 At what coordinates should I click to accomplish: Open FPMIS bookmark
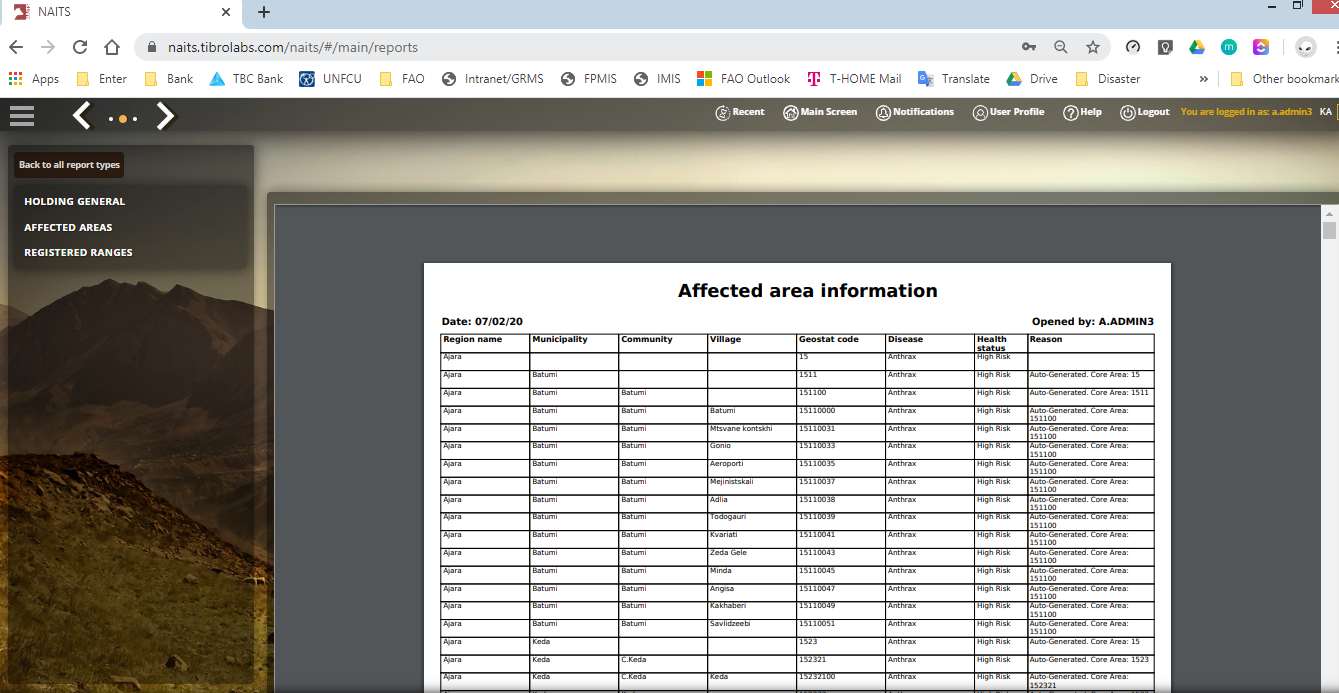click(589, 79)
